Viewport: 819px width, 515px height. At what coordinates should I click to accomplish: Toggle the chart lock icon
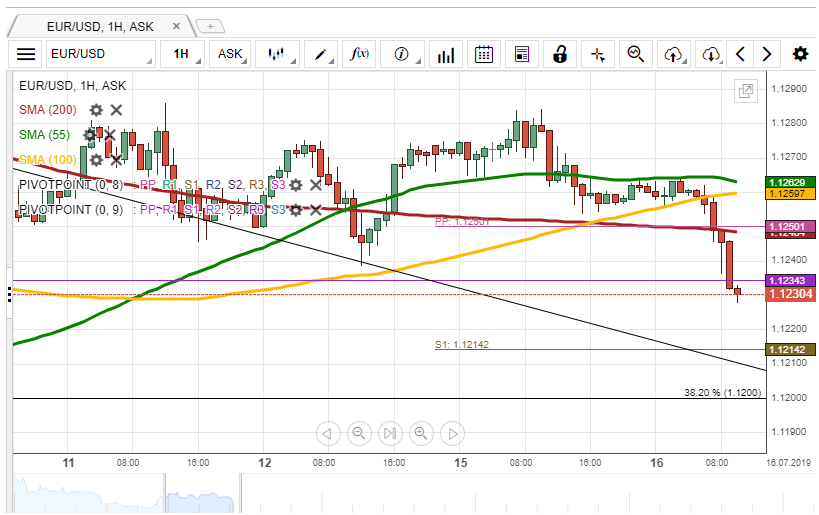[560, 54]
